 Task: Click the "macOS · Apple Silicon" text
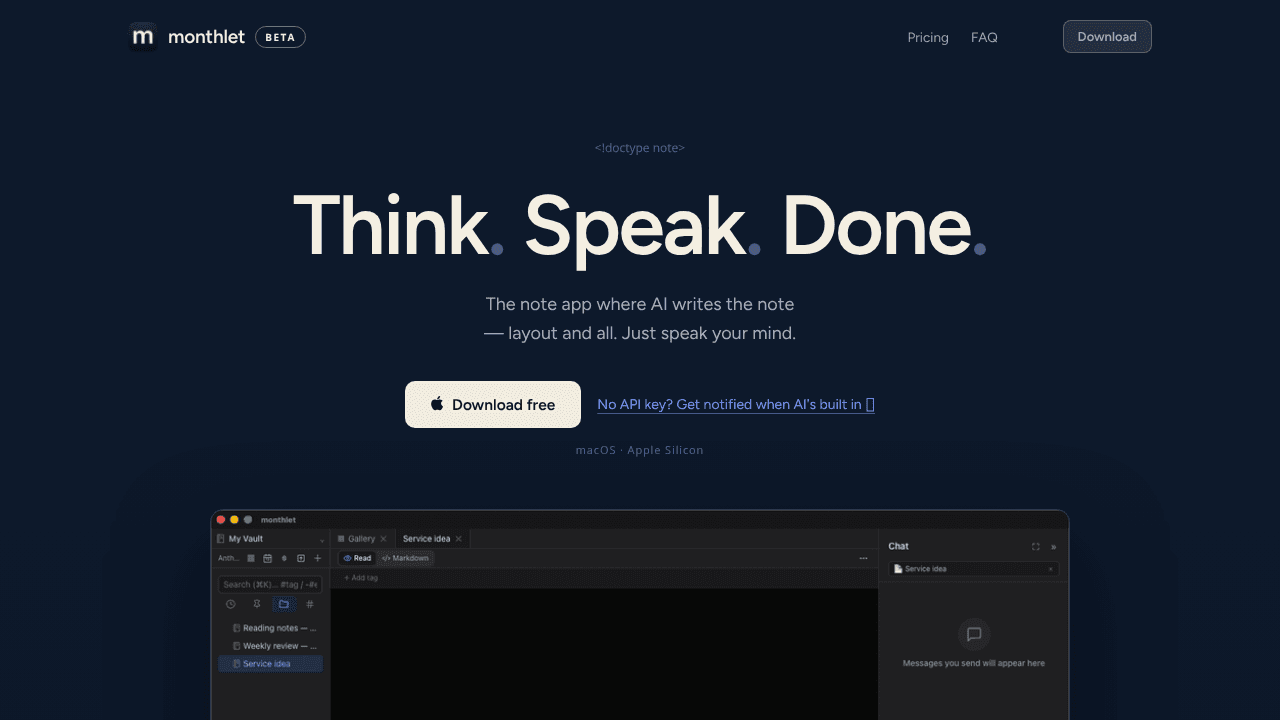(640, 450)
